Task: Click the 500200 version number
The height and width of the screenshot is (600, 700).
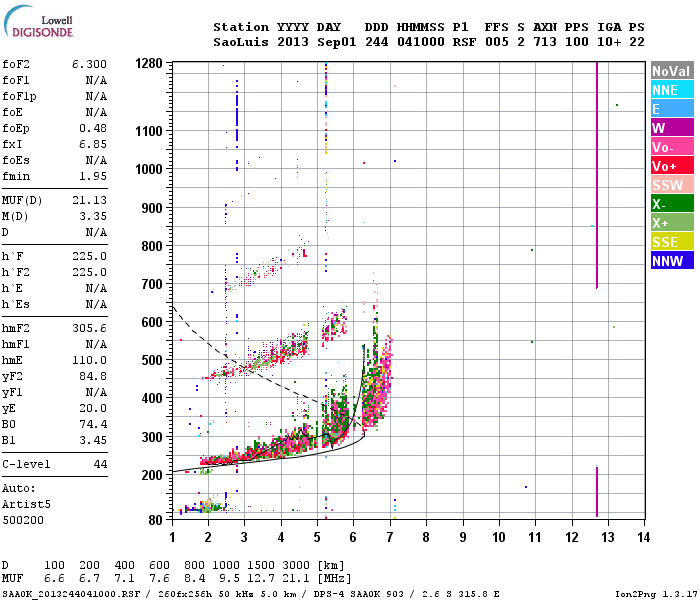Action: pos(23,520)
